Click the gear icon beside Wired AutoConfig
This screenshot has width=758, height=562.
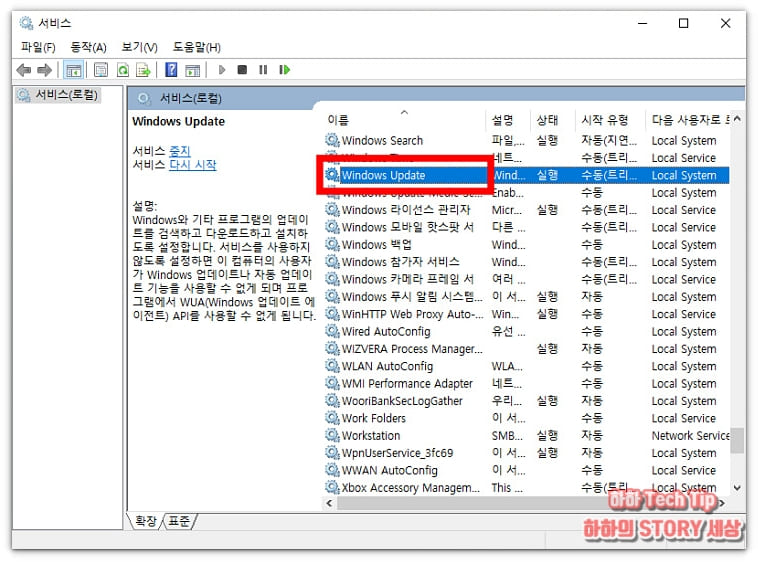pos(332,331)
